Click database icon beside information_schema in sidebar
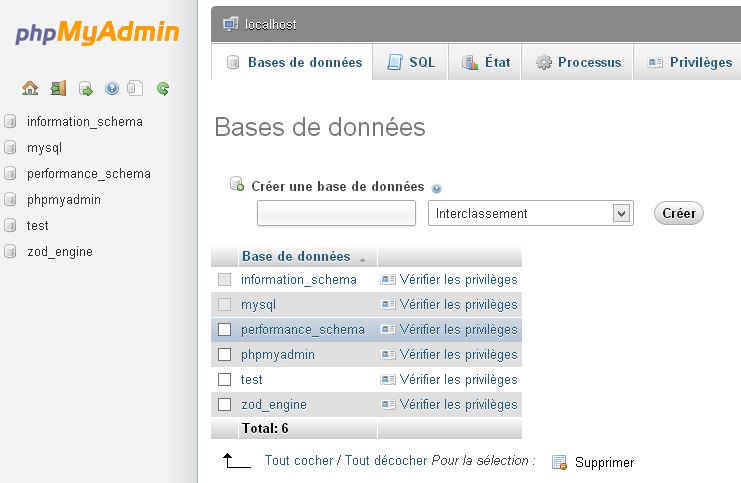 [x=10, y=121]
